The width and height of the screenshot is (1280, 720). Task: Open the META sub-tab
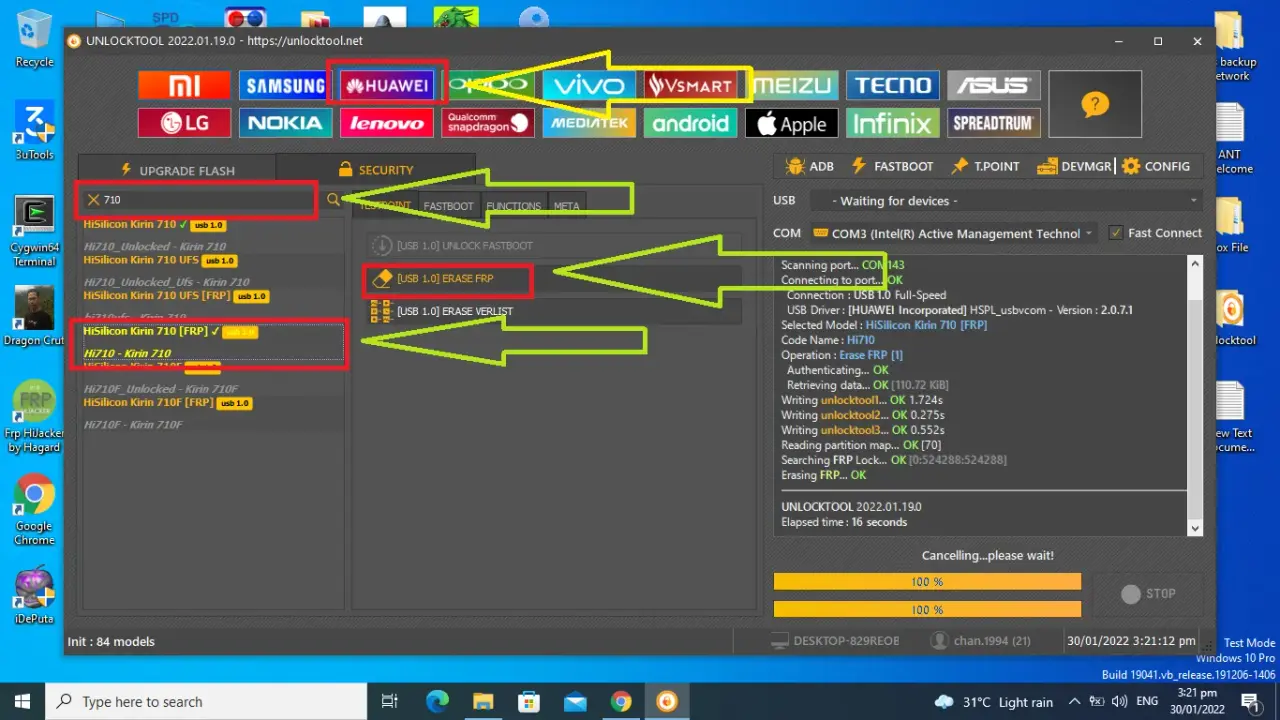point(566,206)
